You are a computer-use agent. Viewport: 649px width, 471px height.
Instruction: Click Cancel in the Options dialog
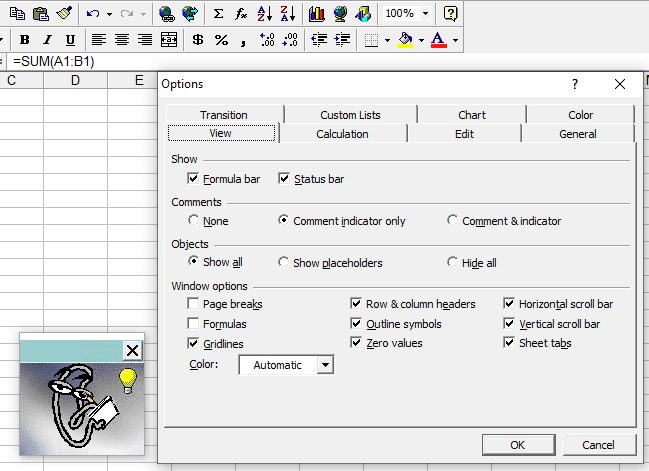598,444
